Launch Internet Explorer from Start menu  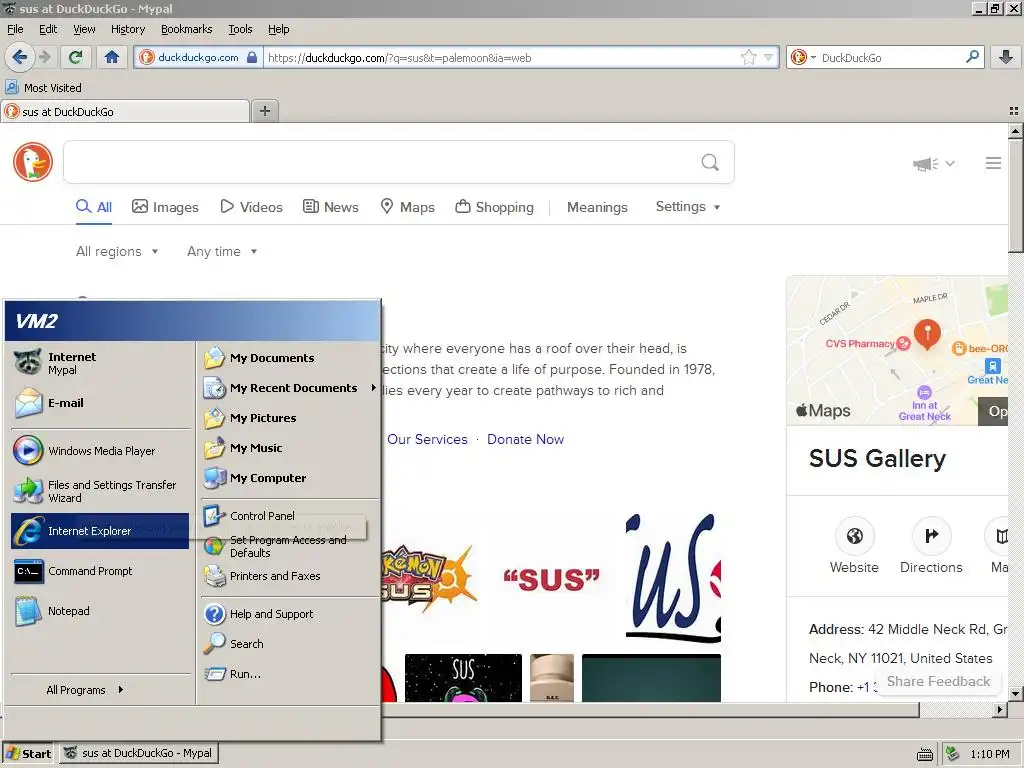(100, 531)
